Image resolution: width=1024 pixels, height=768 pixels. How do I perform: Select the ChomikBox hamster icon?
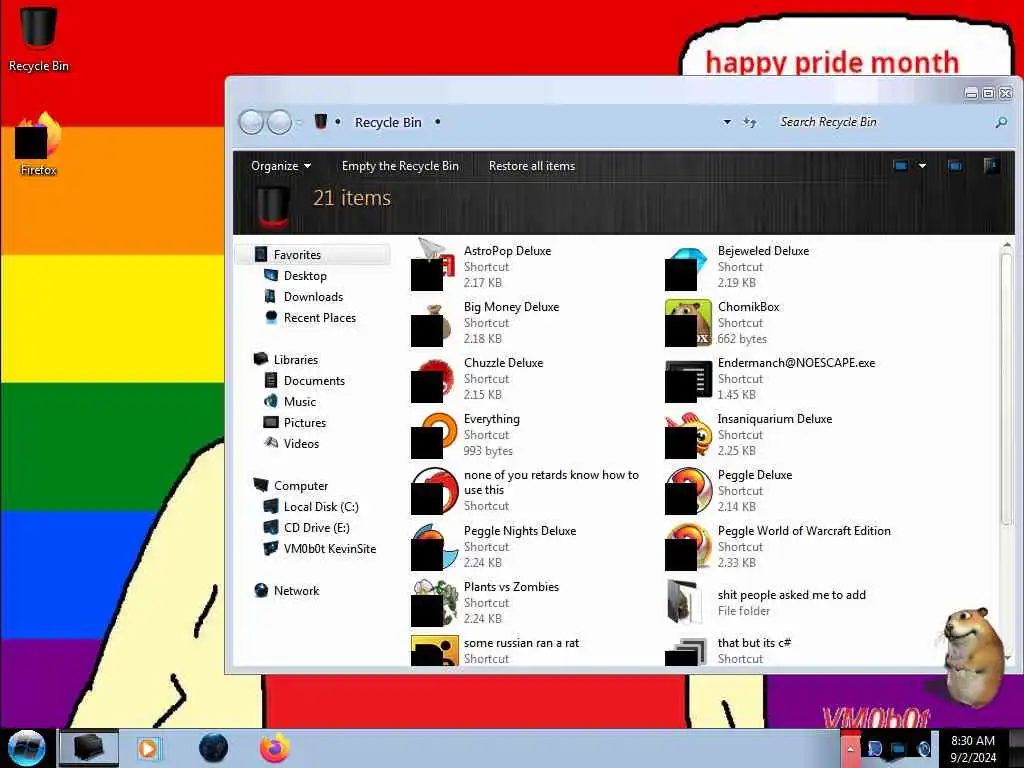point(688,323)
